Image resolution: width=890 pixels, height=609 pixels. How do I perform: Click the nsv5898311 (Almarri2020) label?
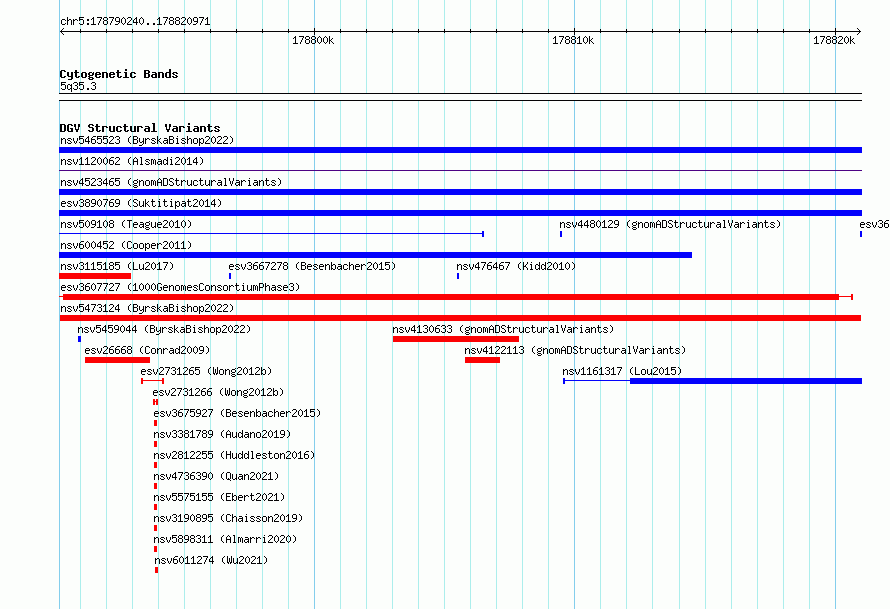[225, 539]
